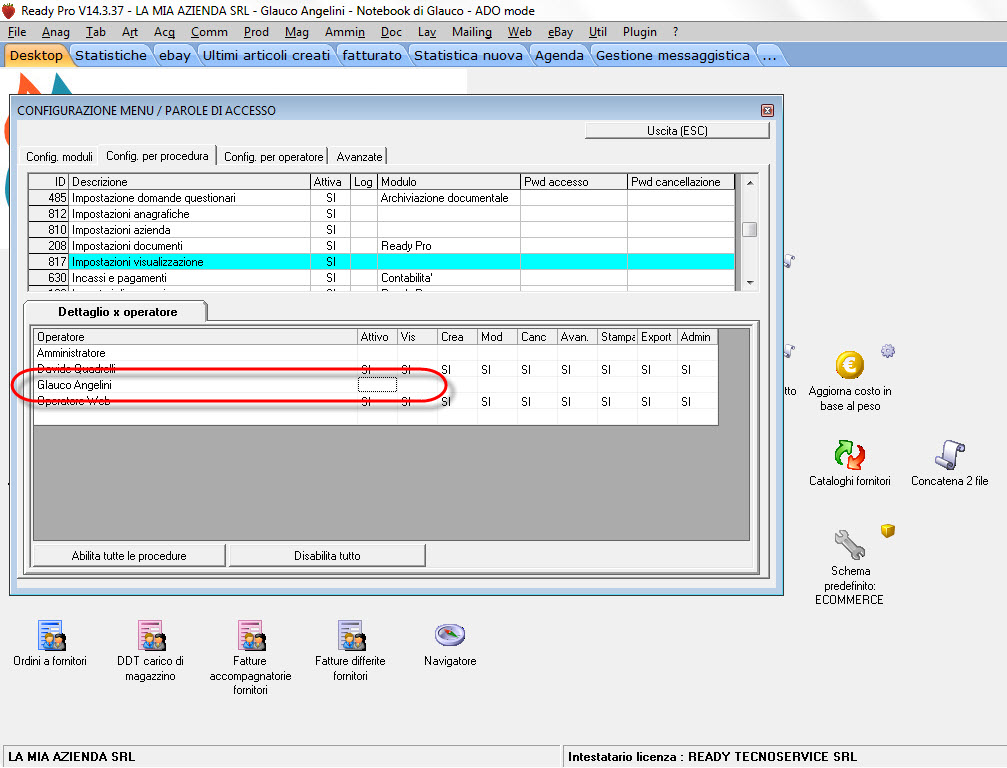Switch to the Statistica nuova tab

[468, 56]
